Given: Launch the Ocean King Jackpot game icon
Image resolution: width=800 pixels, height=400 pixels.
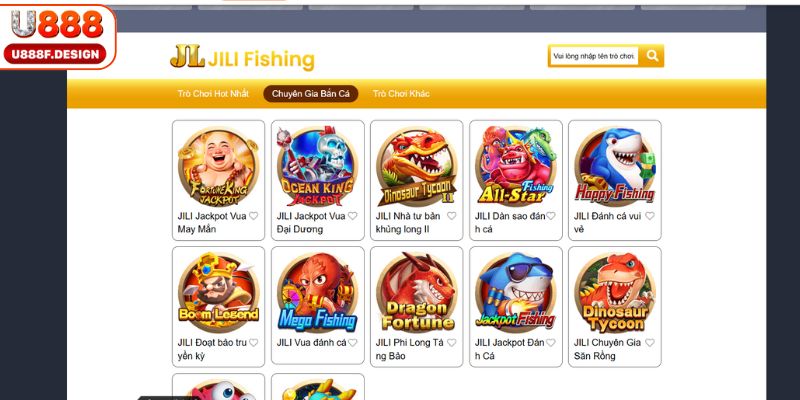Looking at the screenshot, I should [x=317, y=167].
